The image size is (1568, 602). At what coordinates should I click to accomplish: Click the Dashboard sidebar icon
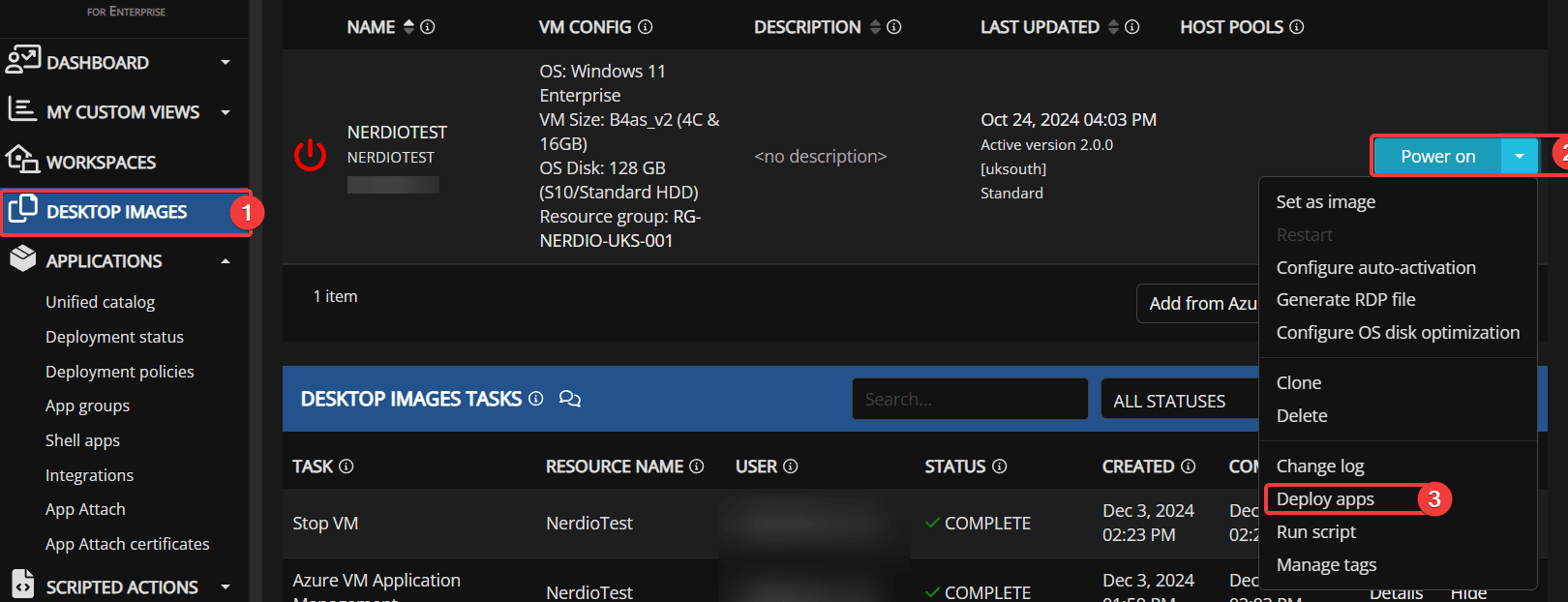click(22, 60)
